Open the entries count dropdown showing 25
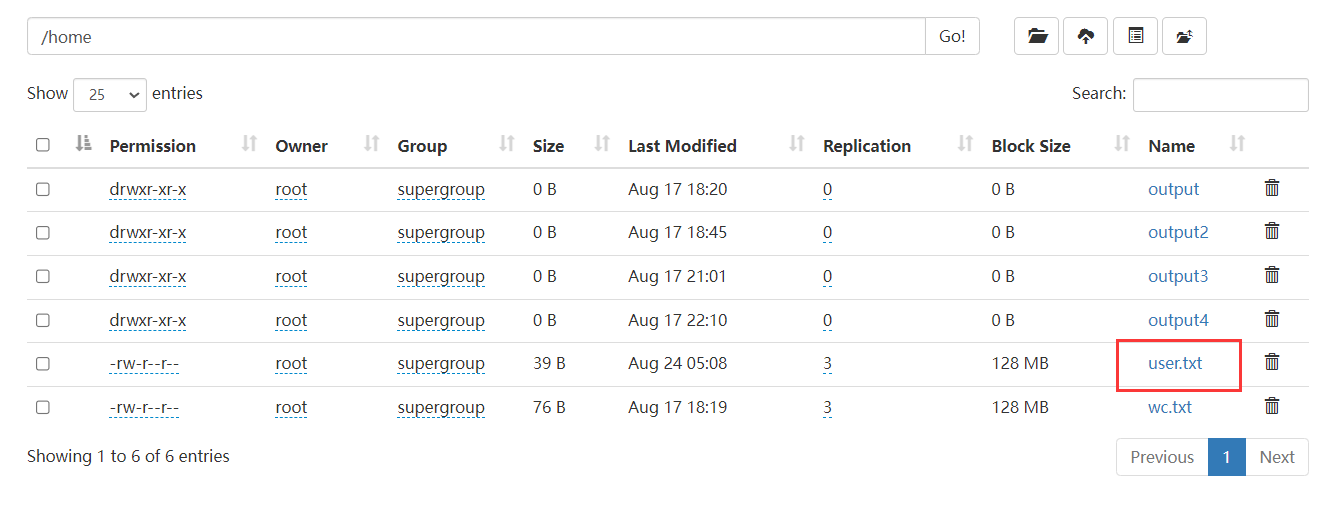 [x=110, y=95]
